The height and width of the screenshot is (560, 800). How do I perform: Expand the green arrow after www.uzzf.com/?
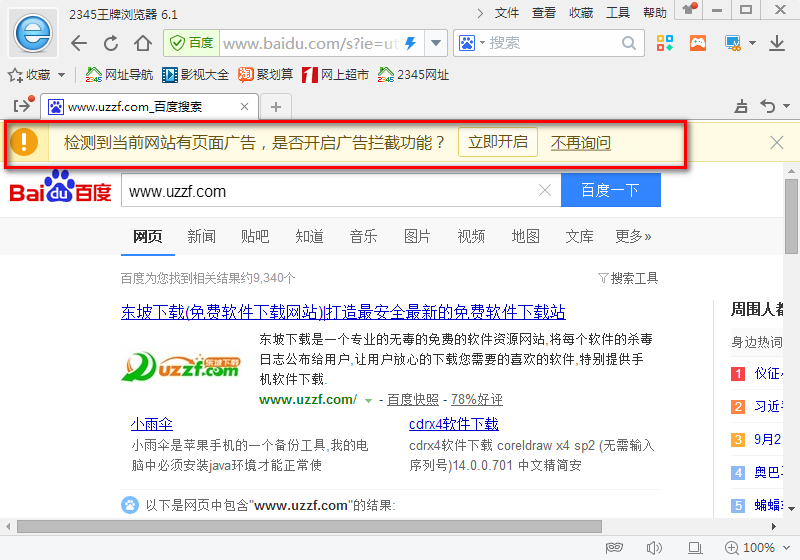coord(368,401)
